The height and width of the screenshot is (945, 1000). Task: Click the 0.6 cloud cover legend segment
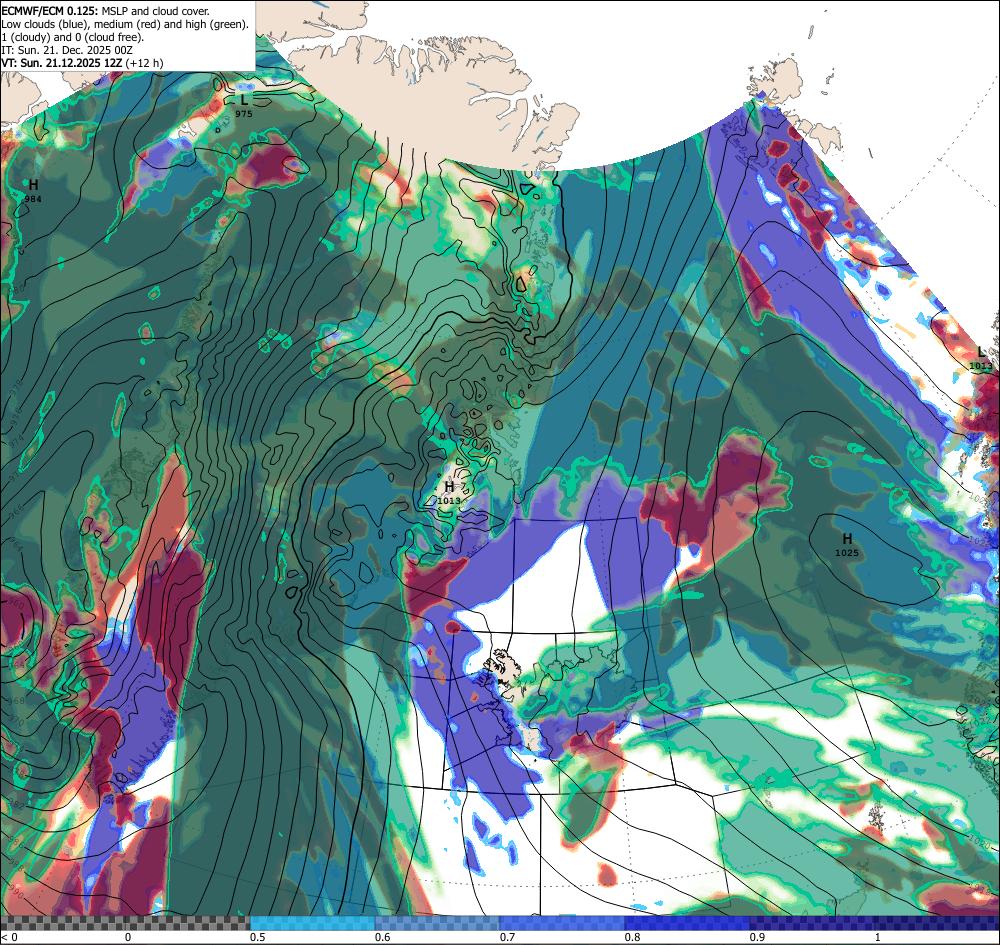pyautogui.click(x=438, y=923)
